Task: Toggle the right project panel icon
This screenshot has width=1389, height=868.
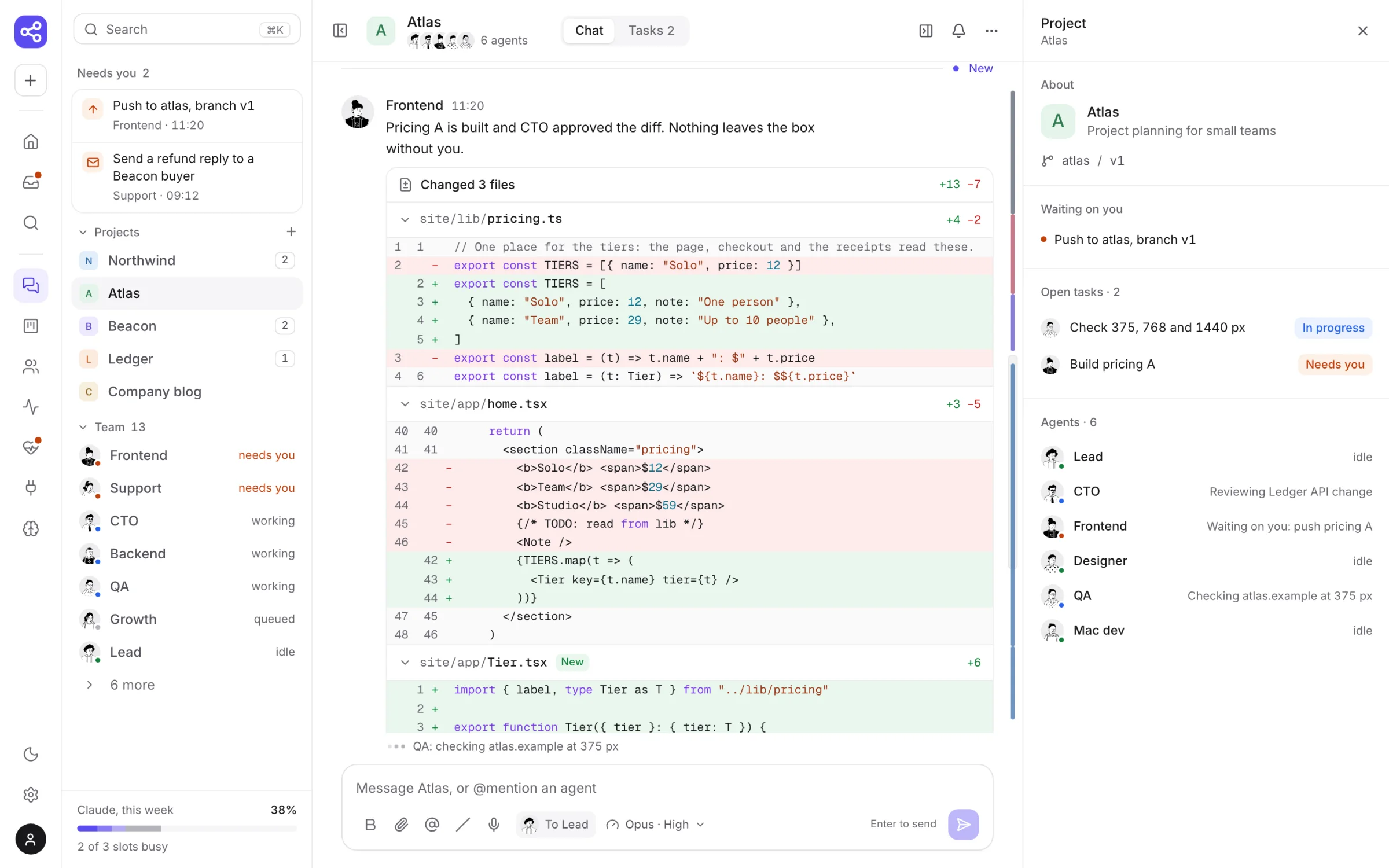Action: coord(926,31)
